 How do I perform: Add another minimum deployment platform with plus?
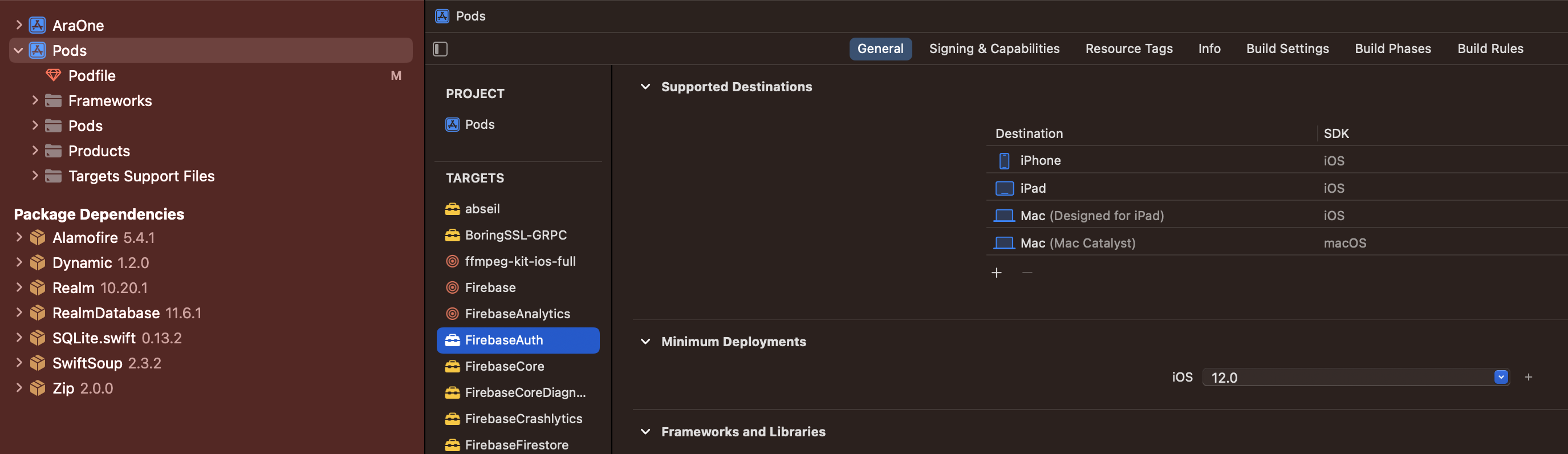(x=1529, y=378)
